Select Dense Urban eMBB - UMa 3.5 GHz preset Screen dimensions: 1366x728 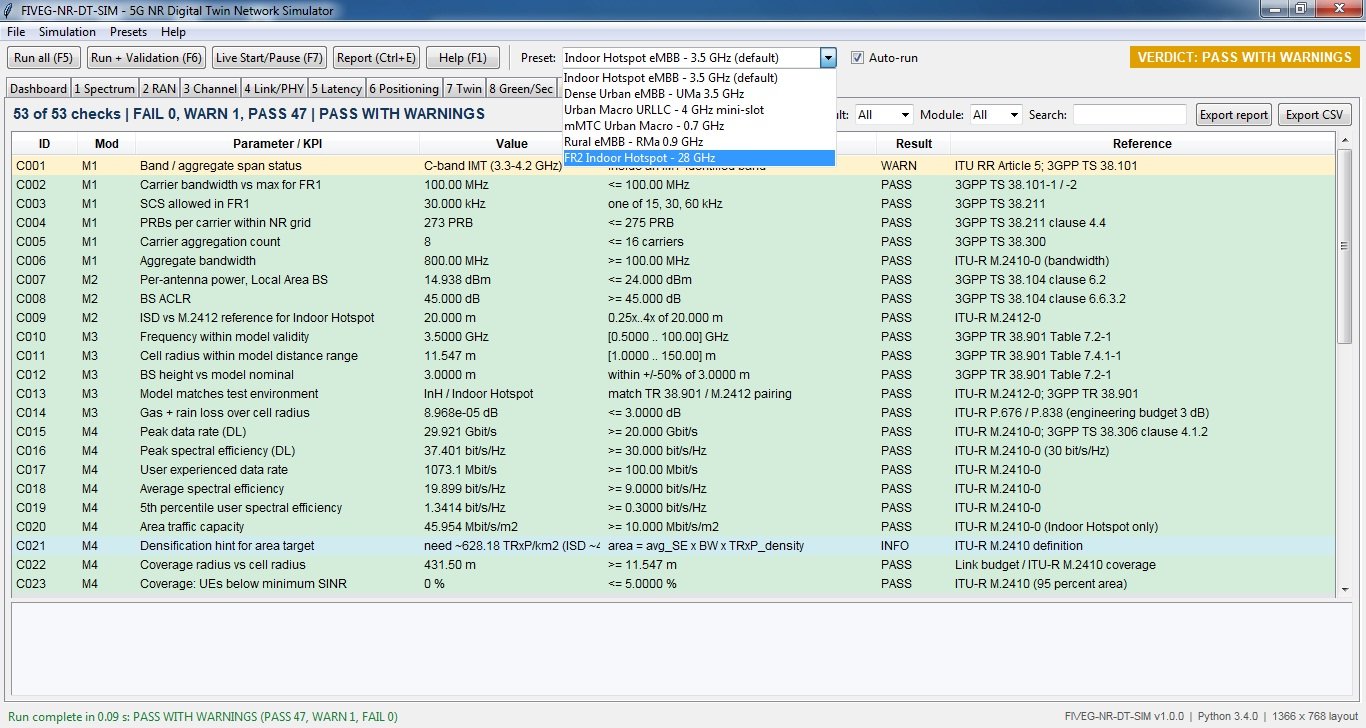tap(699, 94)
